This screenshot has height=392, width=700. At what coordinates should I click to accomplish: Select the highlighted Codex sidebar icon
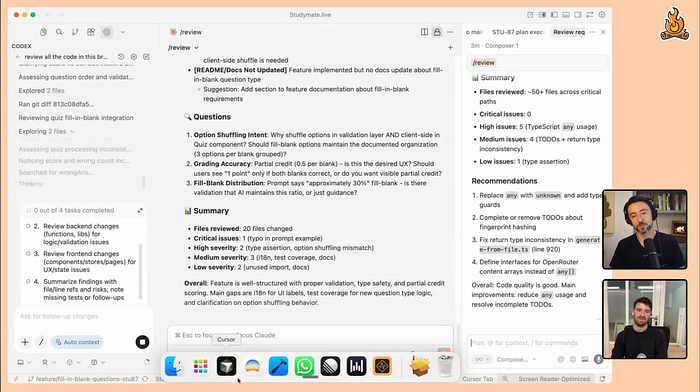point(107,32)
